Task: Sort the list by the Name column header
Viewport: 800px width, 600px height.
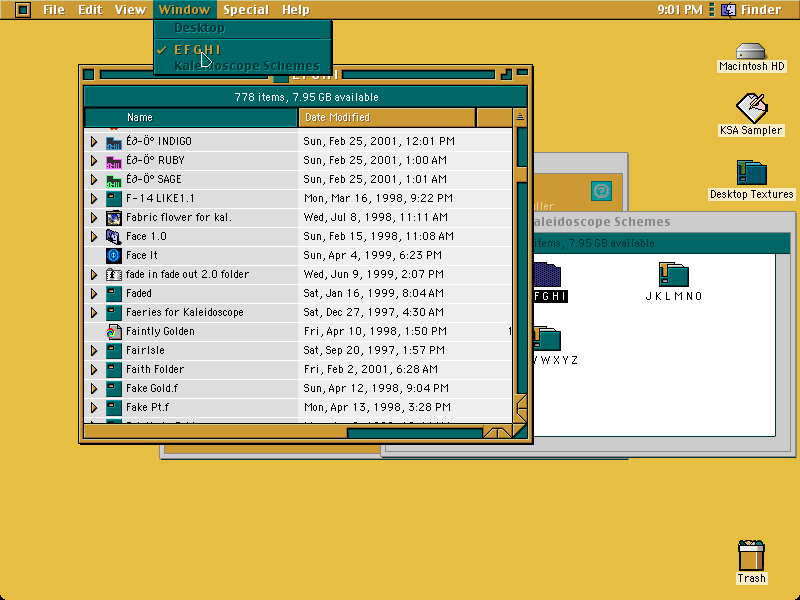Action: pyautogui.click(x=191, y=117)
